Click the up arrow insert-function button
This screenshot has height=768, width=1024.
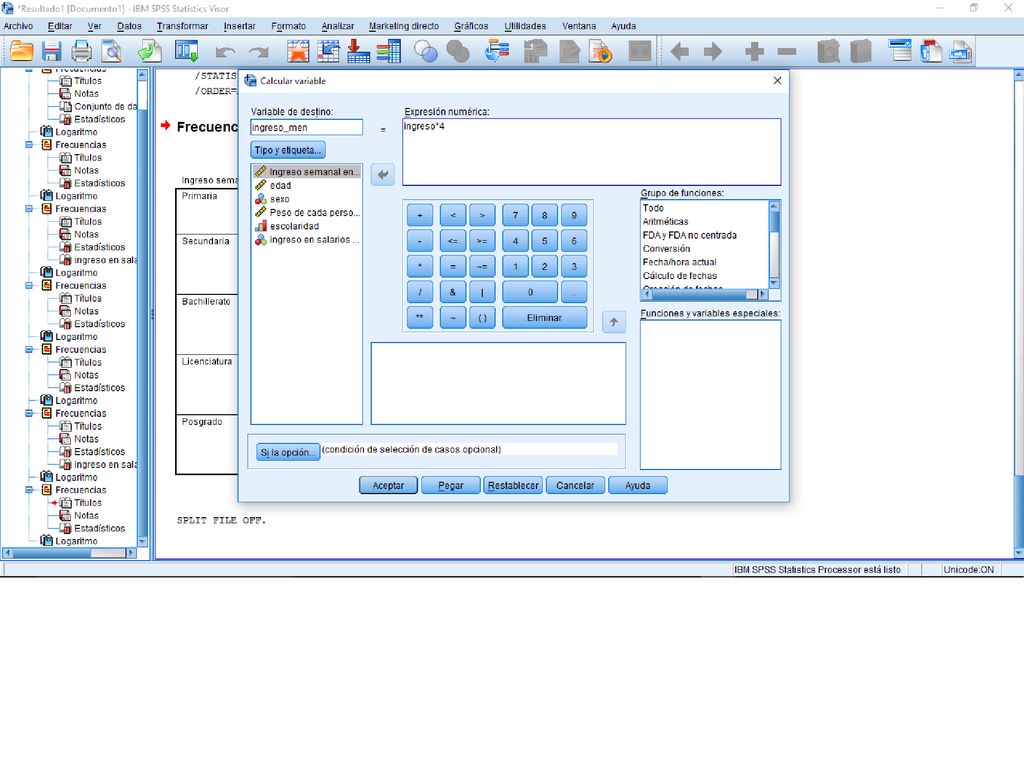[x=614, y=321]
